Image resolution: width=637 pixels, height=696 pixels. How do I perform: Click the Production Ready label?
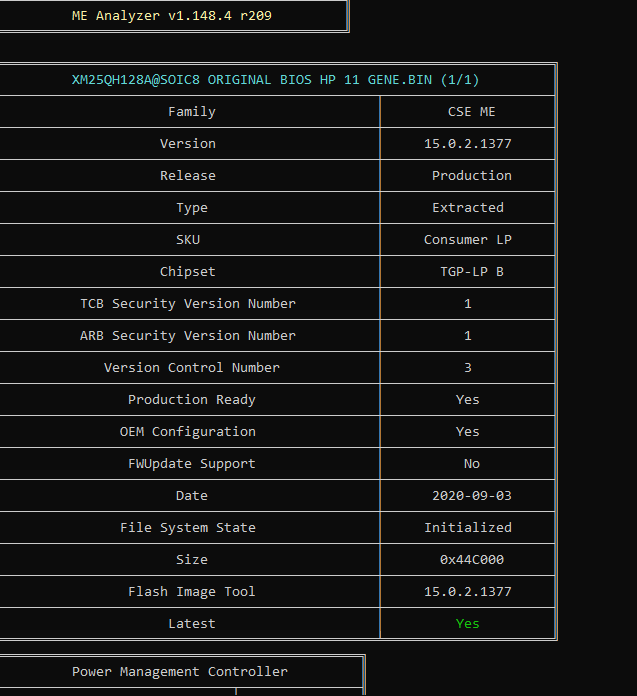click(x=192, y=399)
